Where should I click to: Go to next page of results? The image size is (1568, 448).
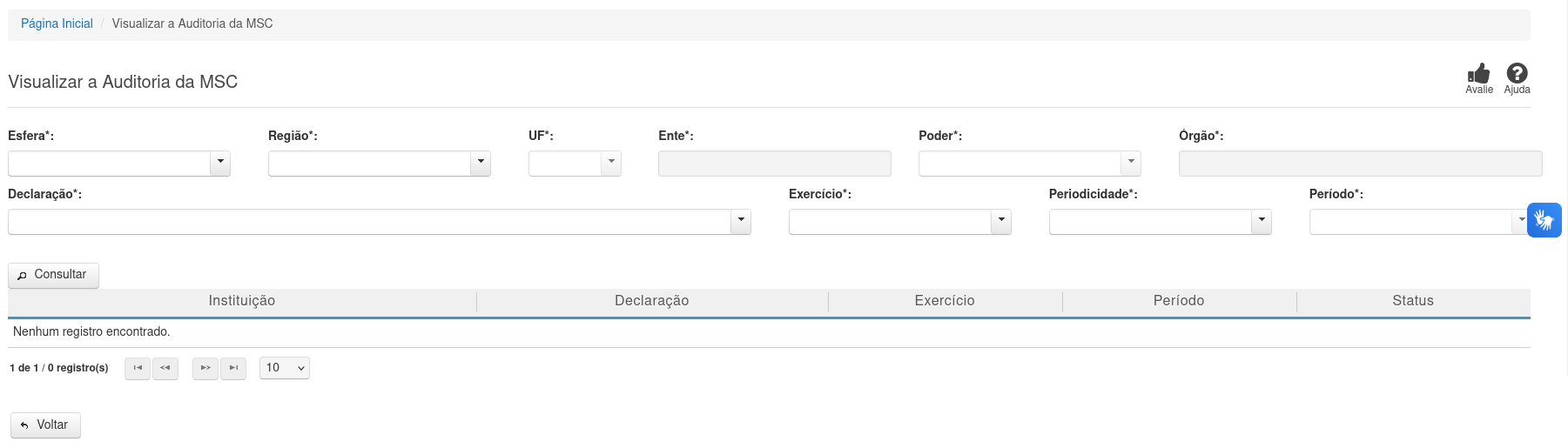pos(205,368)
